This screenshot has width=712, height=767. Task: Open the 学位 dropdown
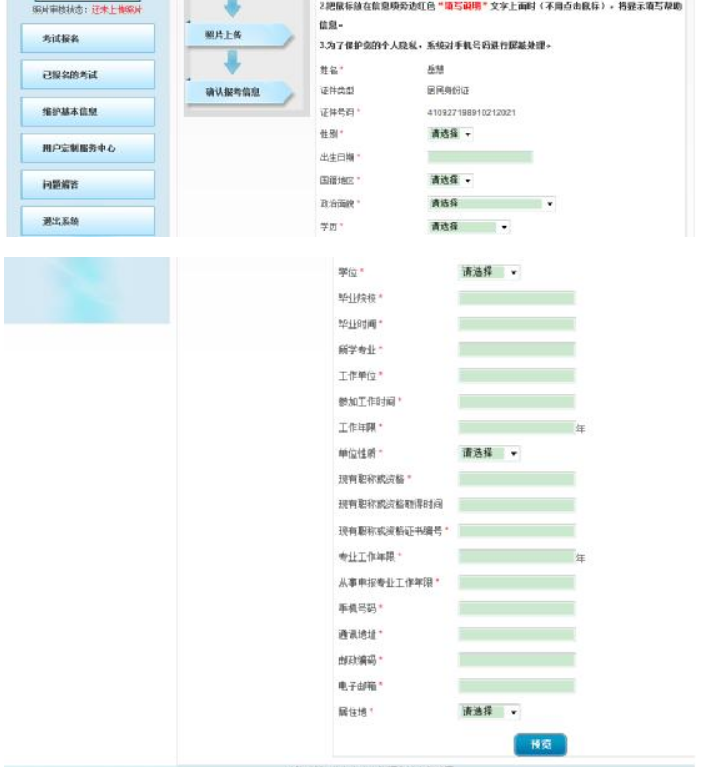489,272
